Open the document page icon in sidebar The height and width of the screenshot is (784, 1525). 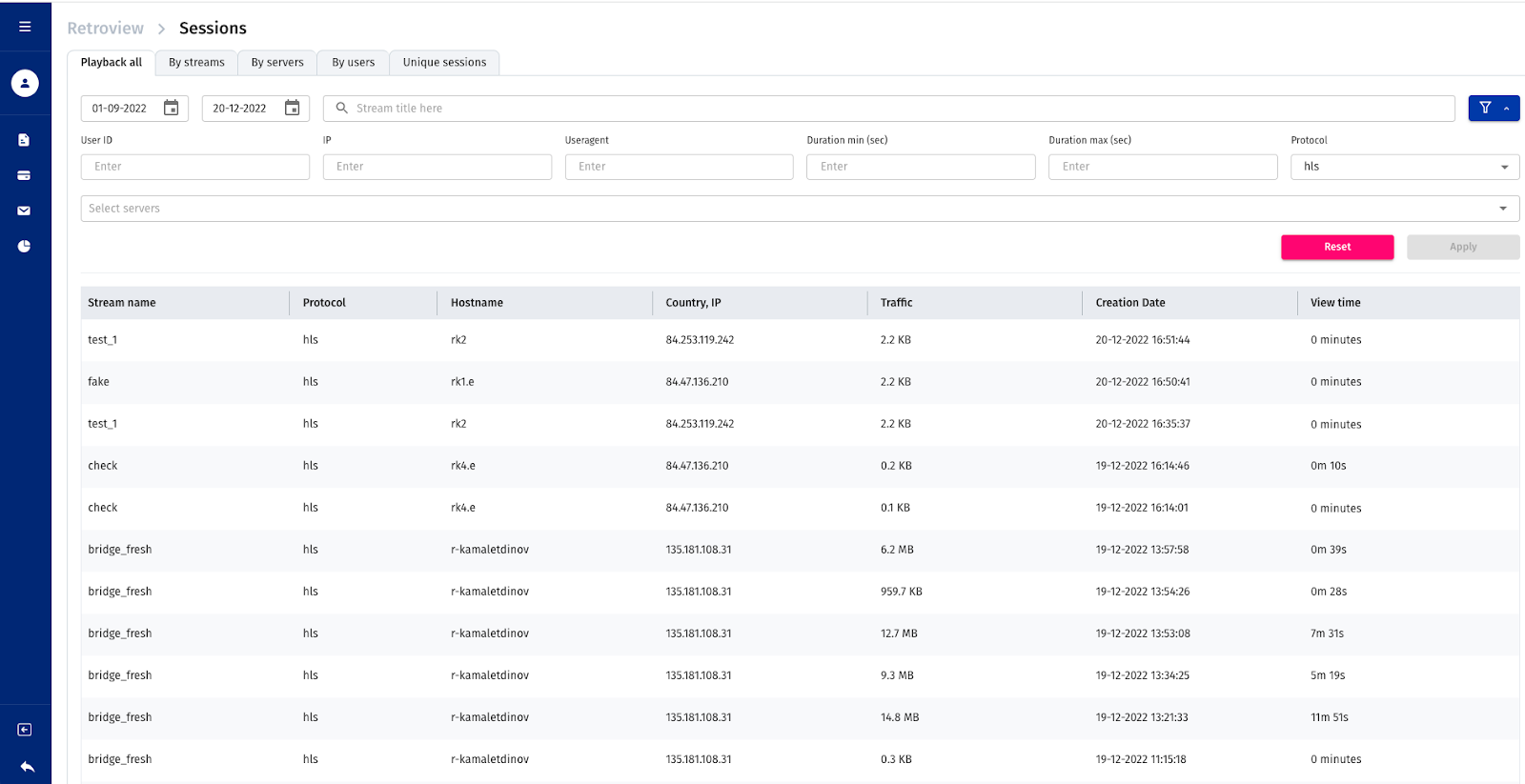click(x=24, y=140)
